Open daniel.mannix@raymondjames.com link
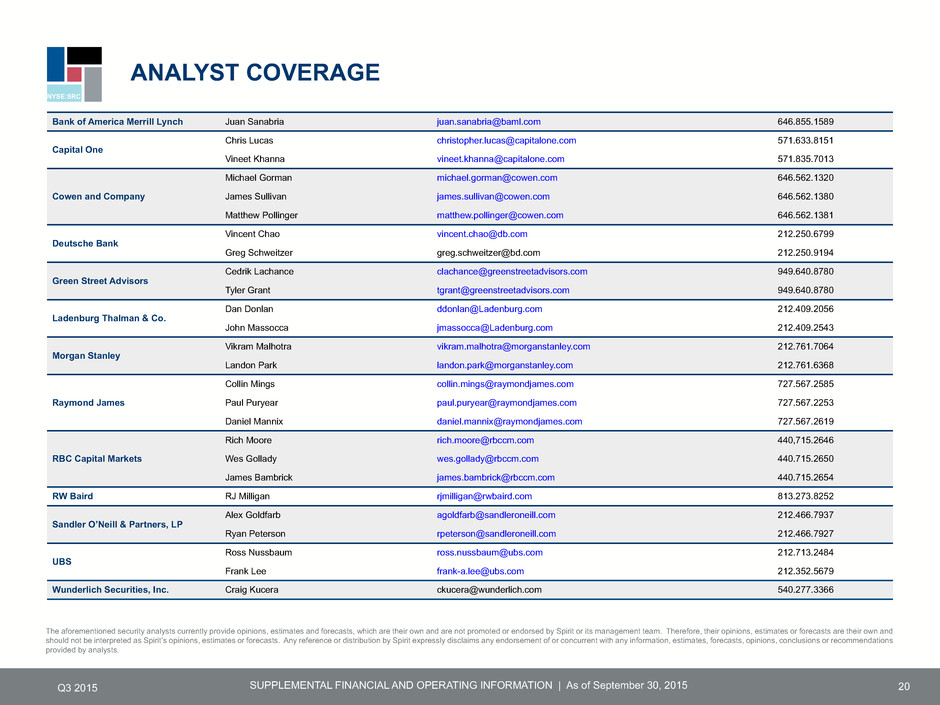Screen dimensions: 940x705 (510, 421)
